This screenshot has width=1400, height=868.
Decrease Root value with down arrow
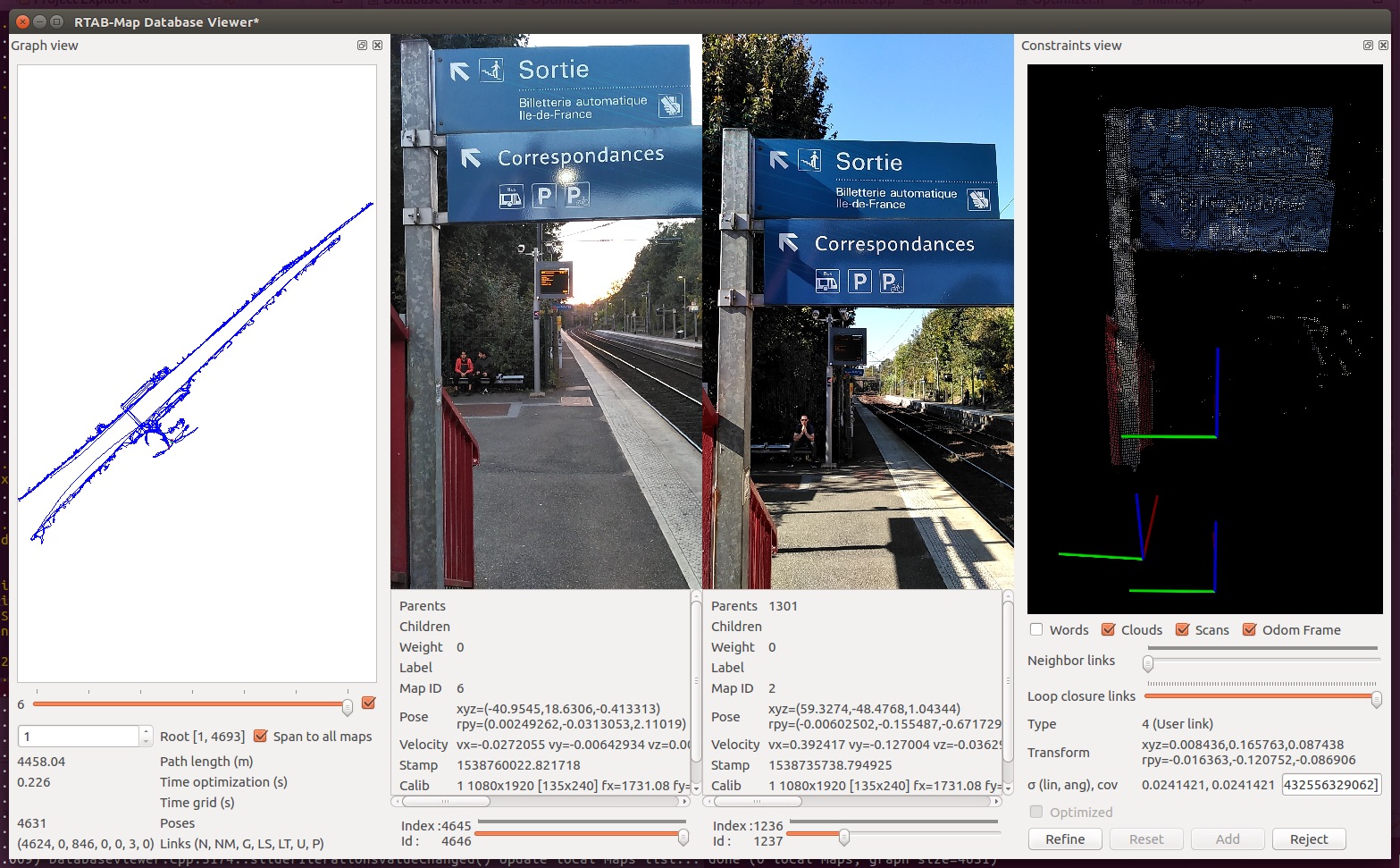click(146, 741)
